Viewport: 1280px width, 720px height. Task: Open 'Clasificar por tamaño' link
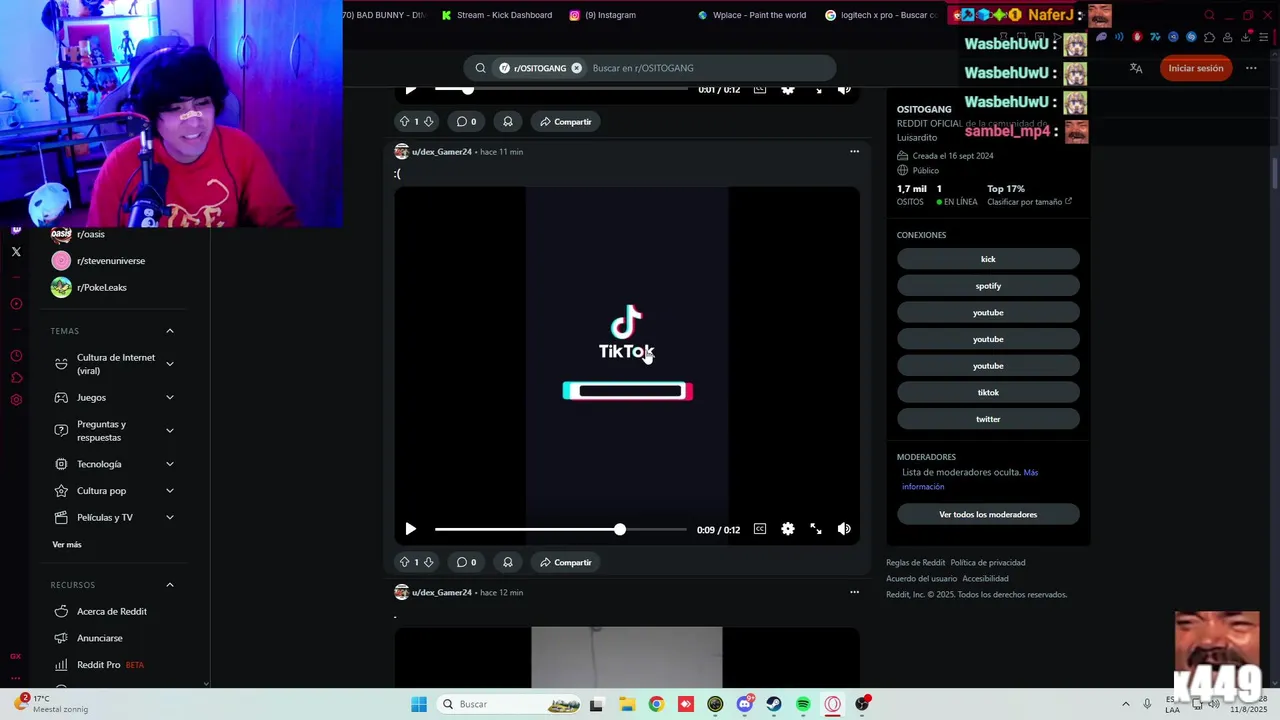(x=1029, y=202)
